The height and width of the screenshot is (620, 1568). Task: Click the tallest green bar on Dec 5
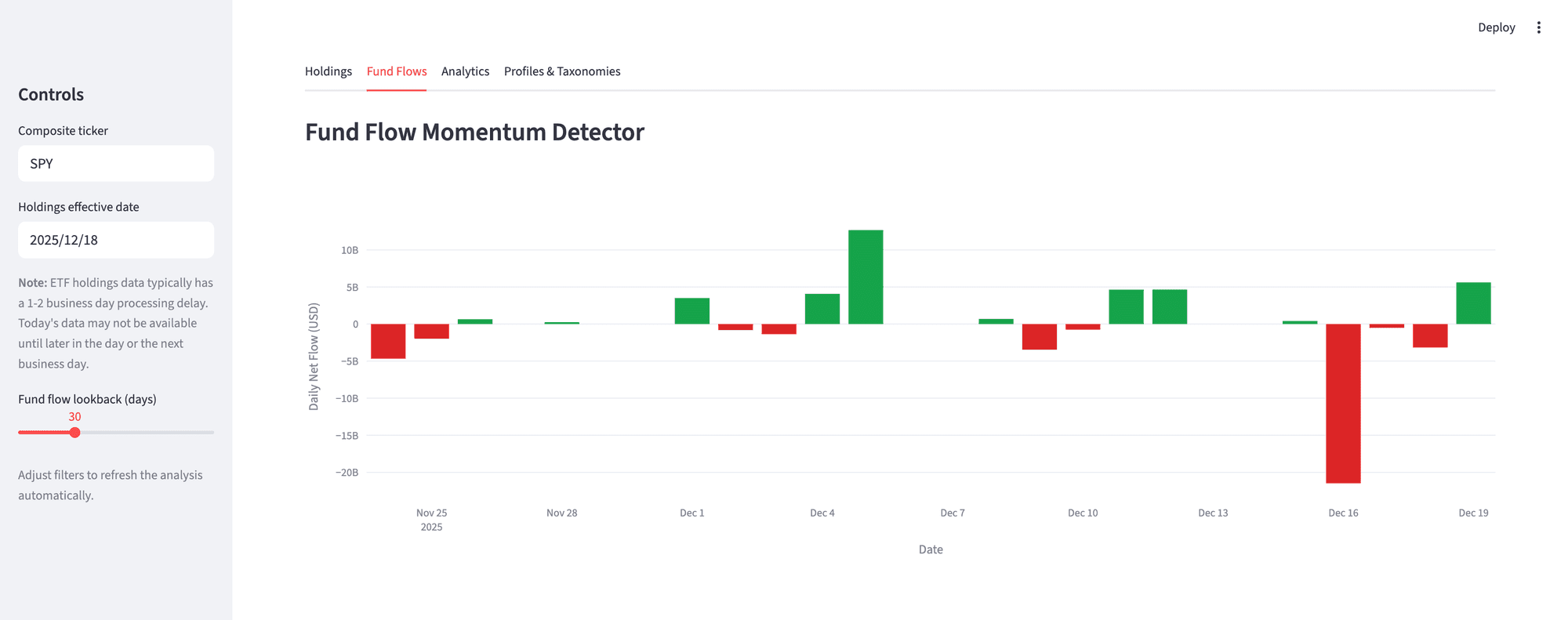[866, 277]
